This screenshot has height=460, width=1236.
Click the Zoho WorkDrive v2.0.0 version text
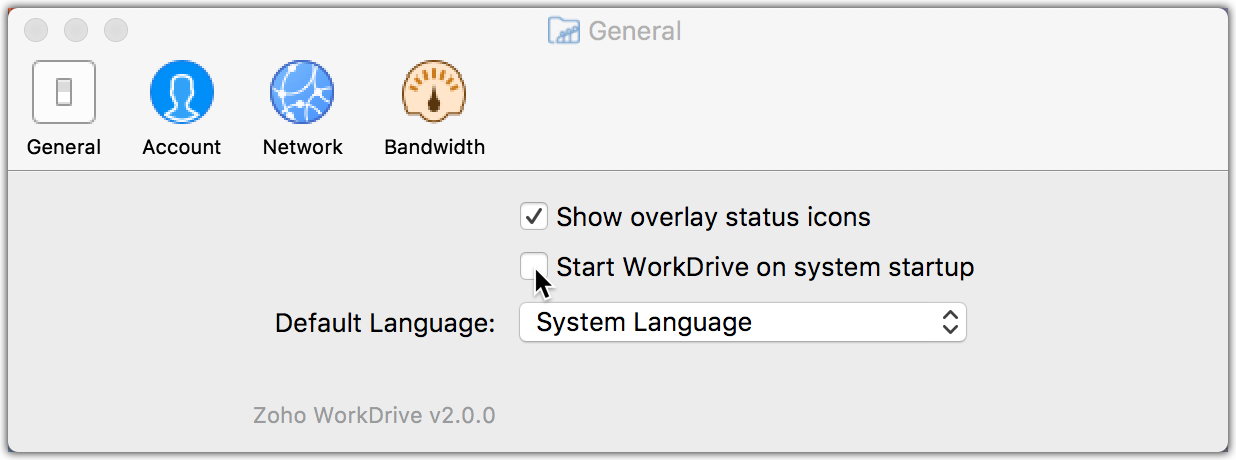pos(374,415)
